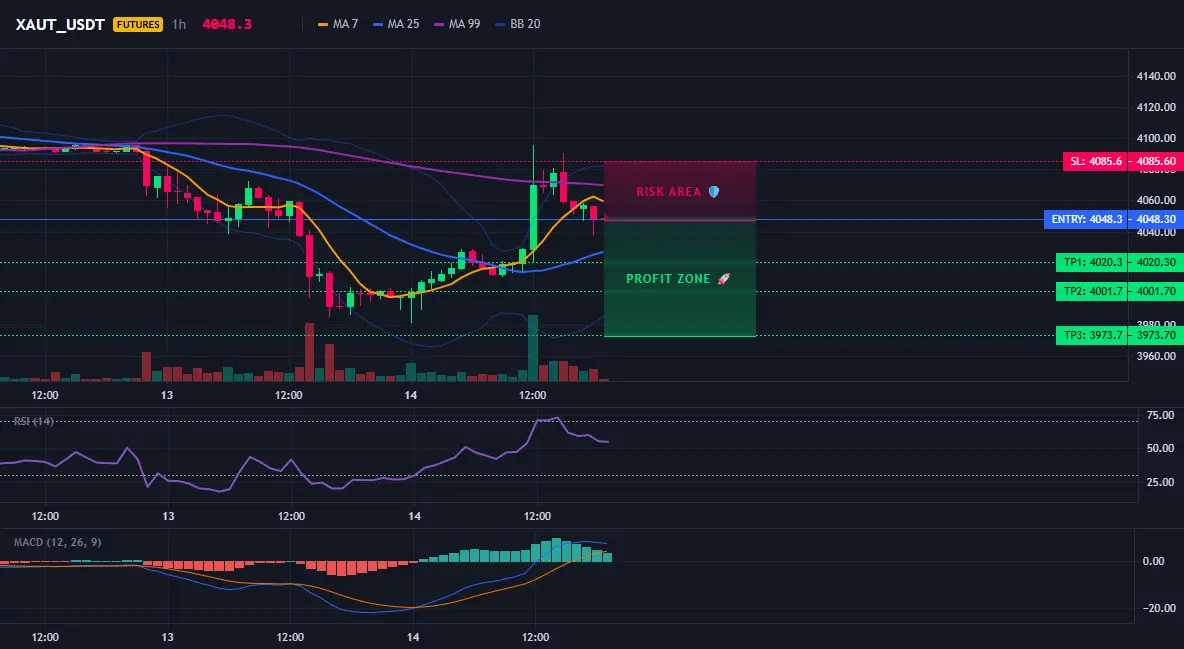Click the 75.00 RSI axis value

coord(1160,416)
